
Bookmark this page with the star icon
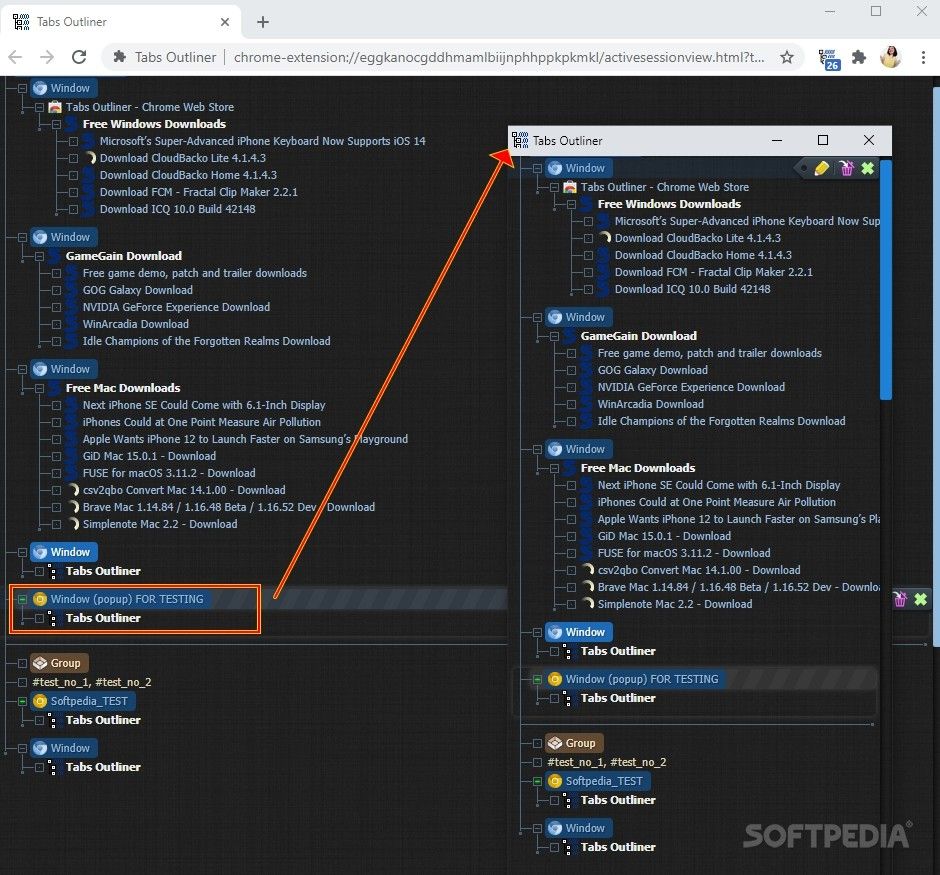[x=787, y=57]
